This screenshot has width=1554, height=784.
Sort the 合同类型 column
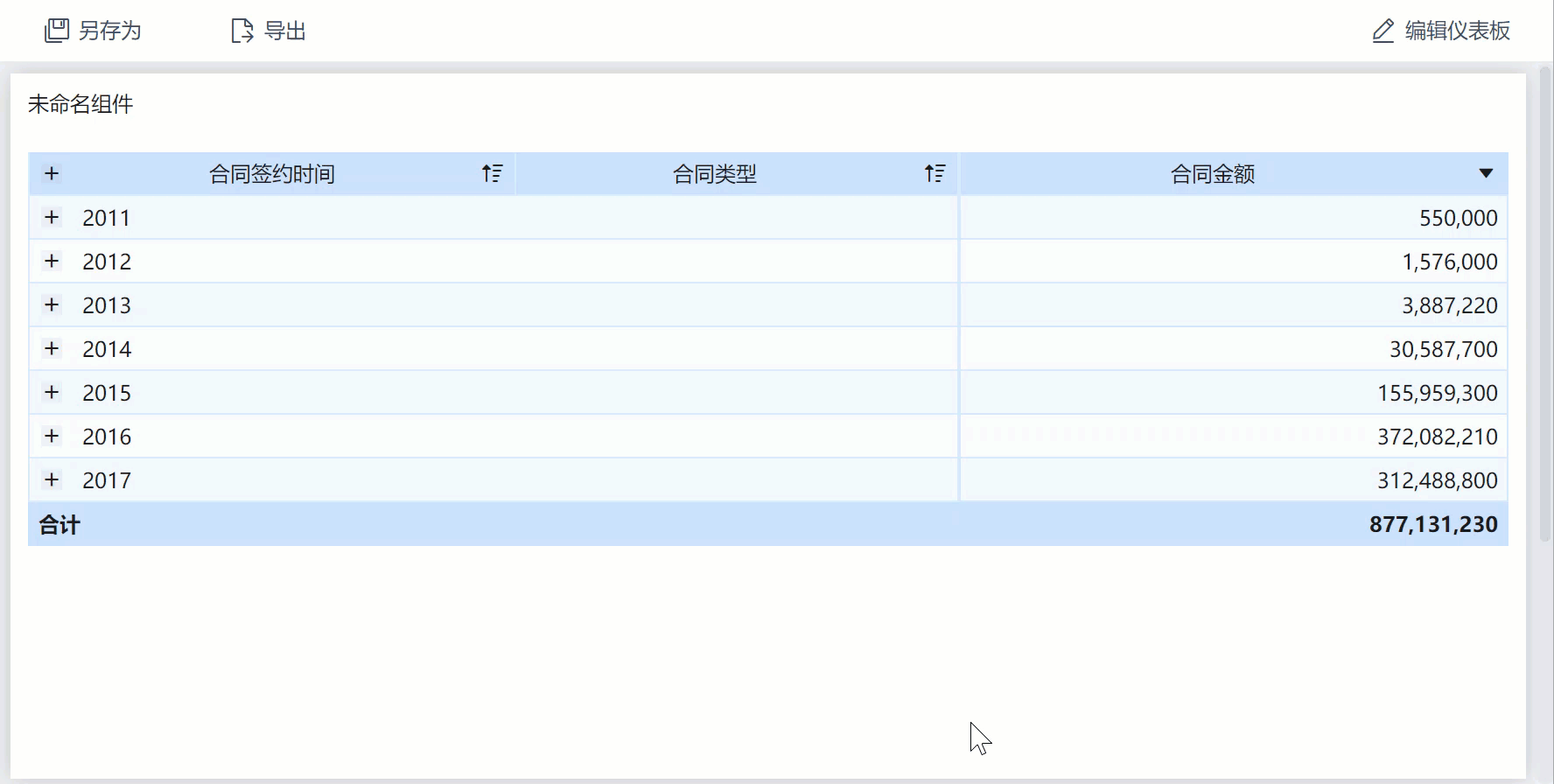935,173
